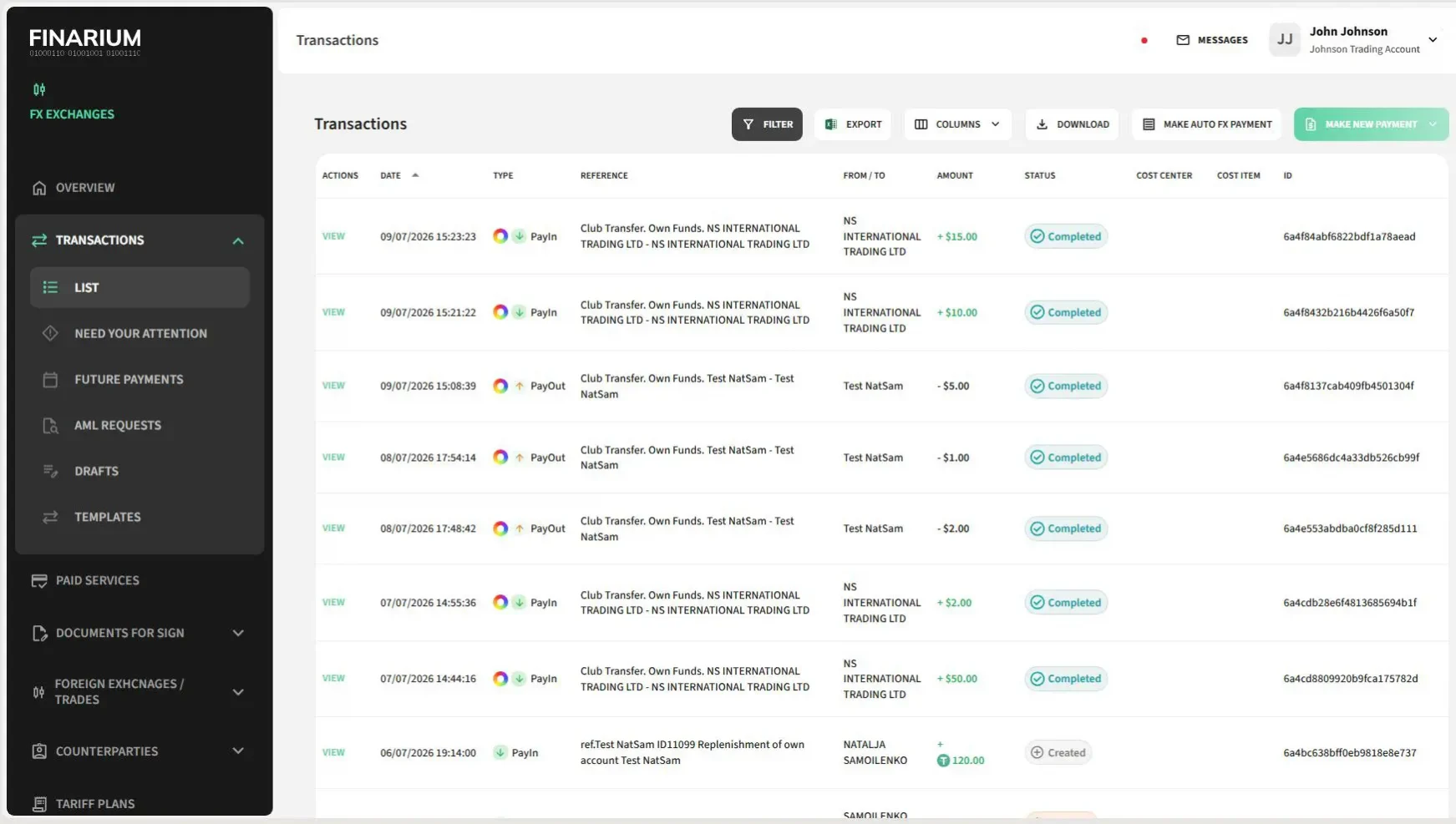Click the +$50.00 amount cell
Image resolution: width=1456 pixels, height=824 pixels.
(x=957, y=679)
